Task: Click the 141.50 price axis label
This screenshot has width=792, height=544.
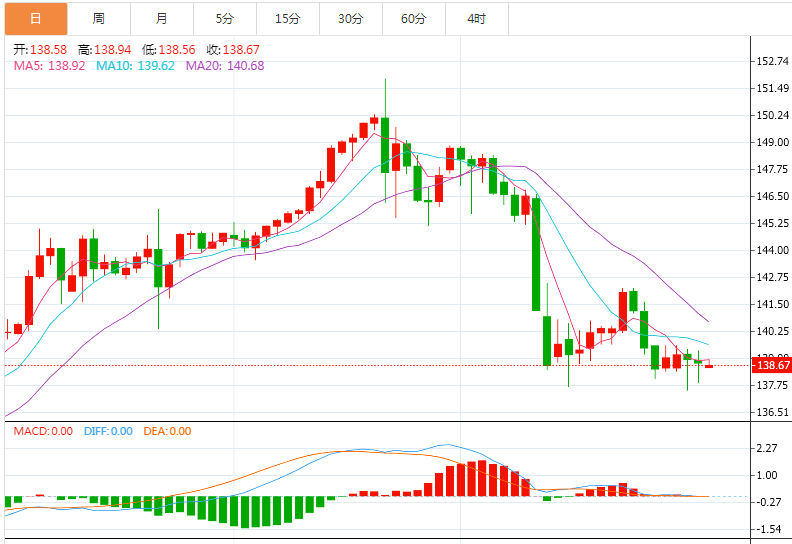Action: (772, 304)
